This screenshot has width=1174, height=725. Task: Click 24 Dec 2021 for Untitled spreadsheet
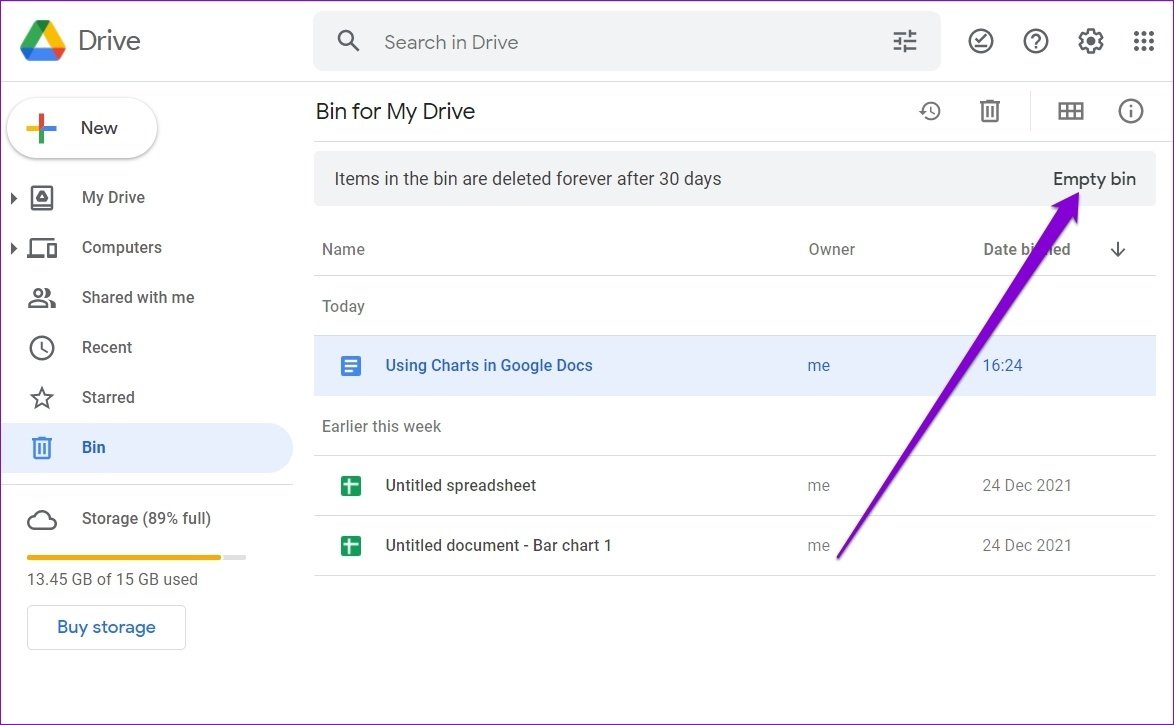coord(1027,485)
